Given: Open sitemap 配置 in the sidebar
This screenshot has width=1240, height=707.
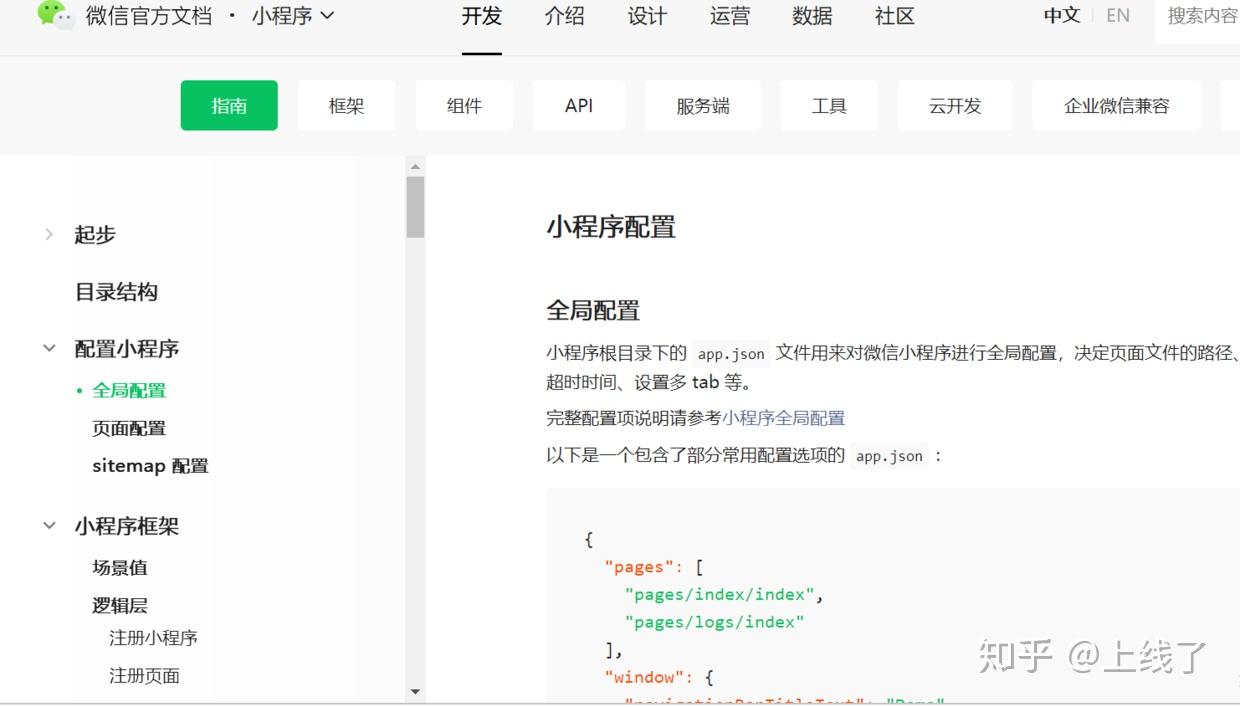Looking at the screenshot, I should click(x=150, y=466).
